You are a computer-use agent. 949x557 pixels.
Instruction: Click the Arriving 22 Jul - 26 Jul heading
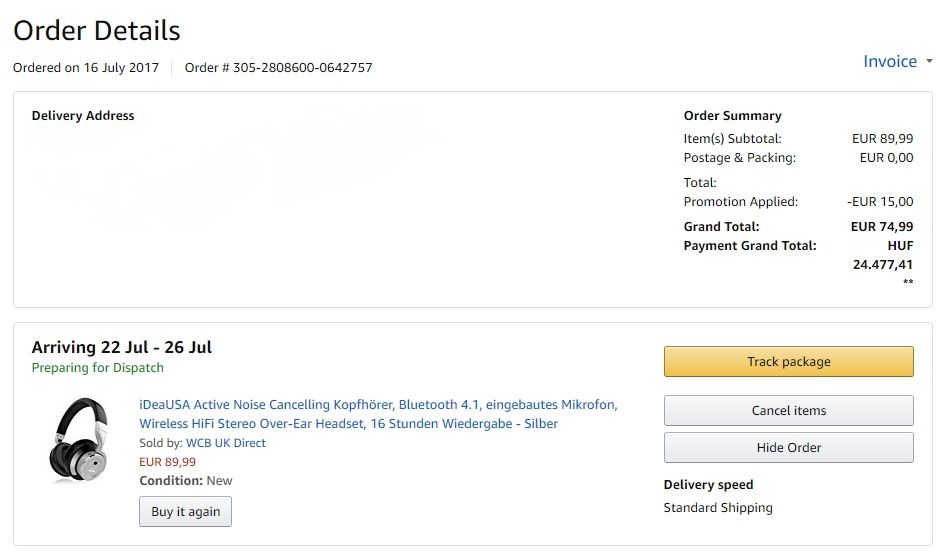122,348
